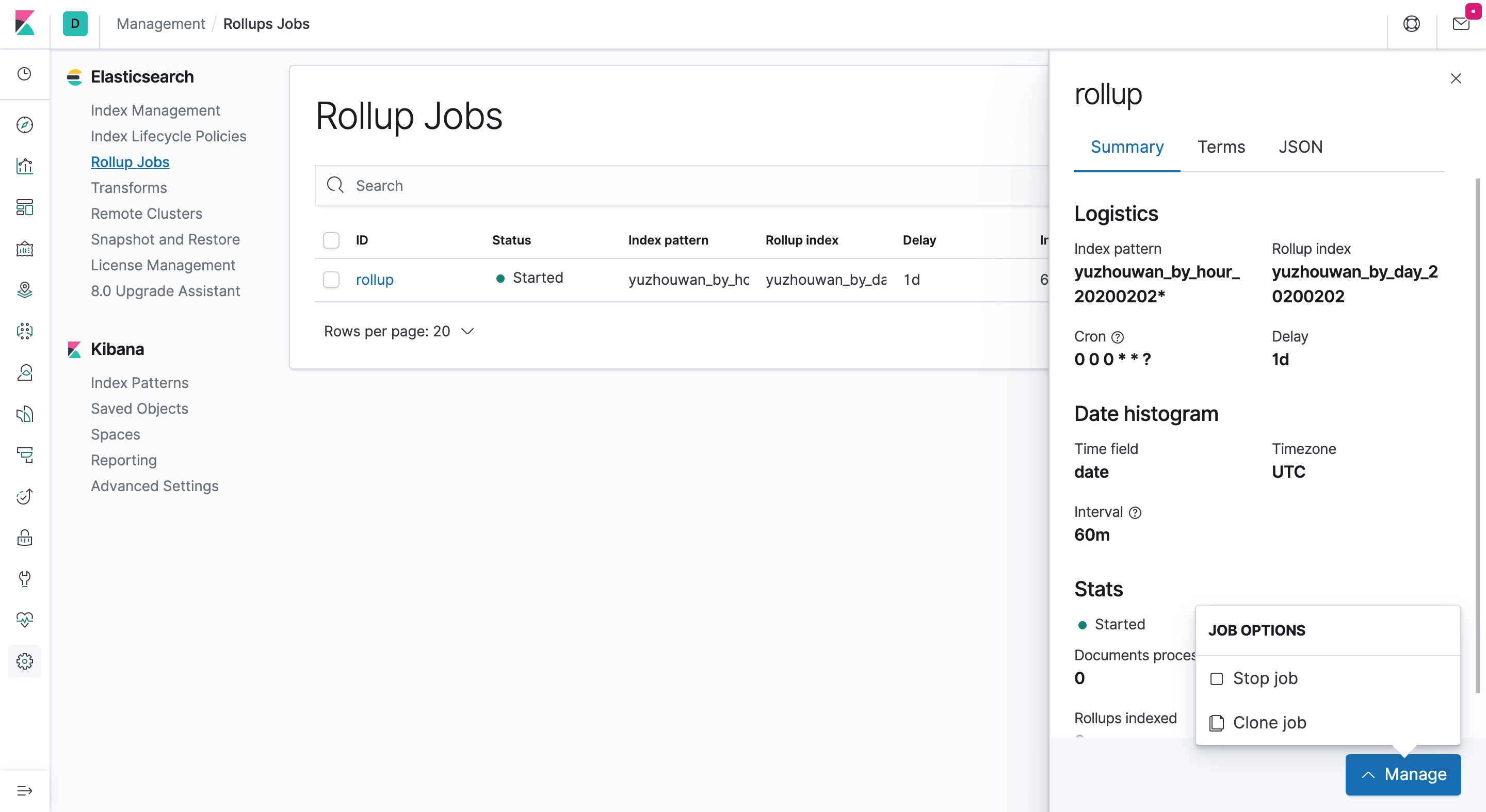Collapse the Manage job options menu

1402,774
